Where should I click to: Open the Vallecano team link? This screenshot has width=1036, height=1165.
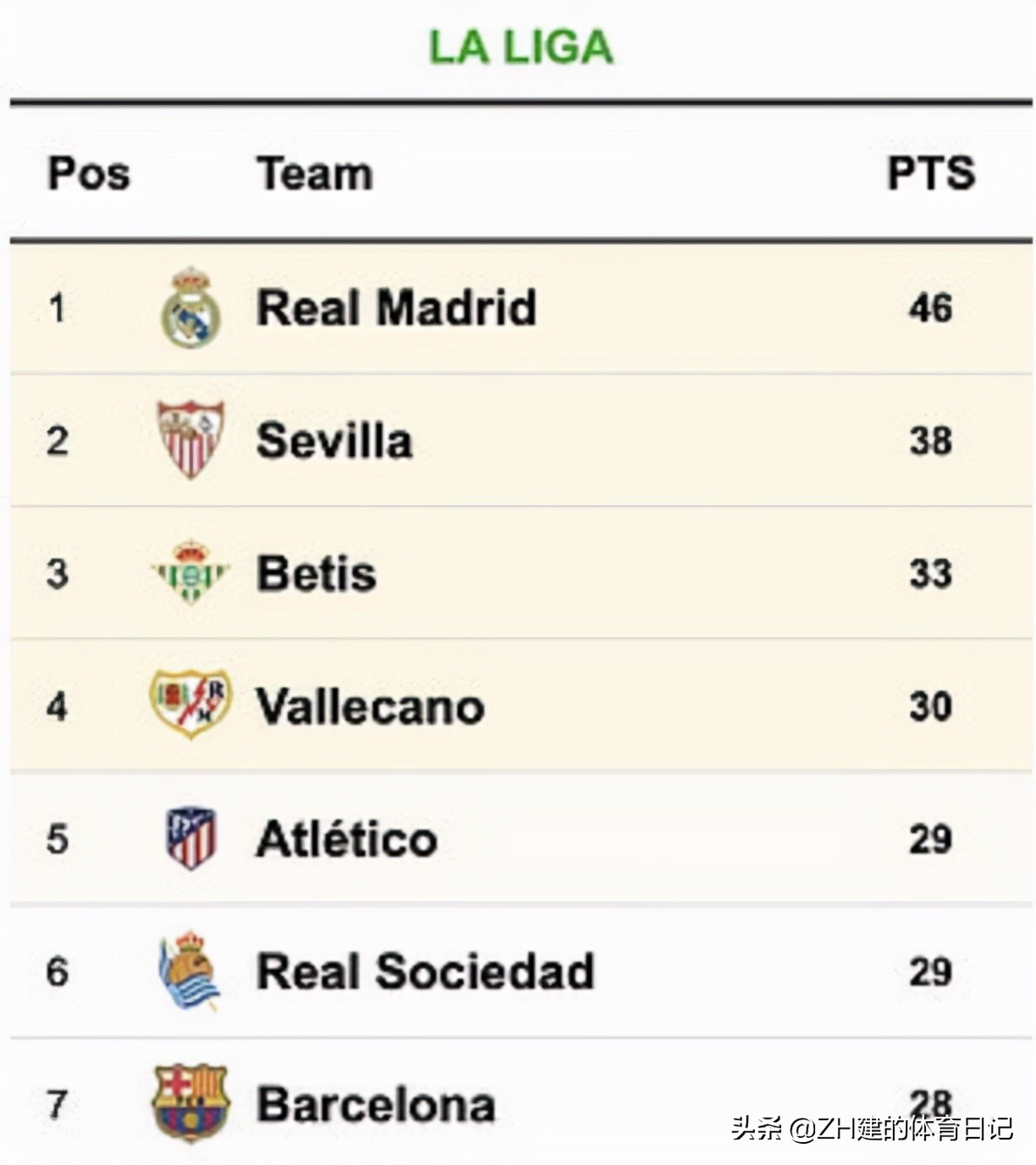click(x=370, y=706)
